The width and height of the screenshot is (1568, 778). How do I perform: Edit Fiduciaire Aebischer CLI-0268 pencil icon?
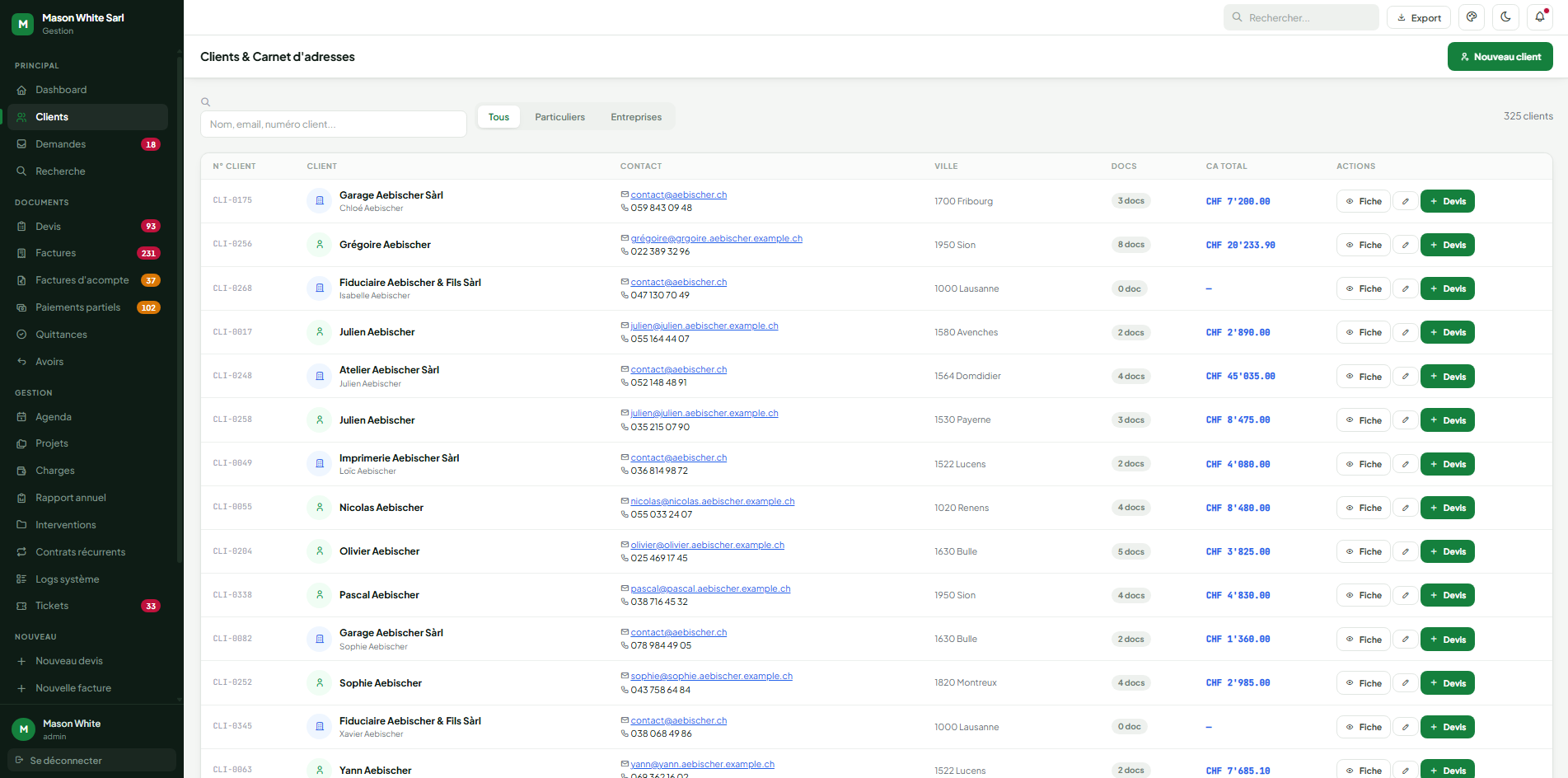tap(1406, 288)
